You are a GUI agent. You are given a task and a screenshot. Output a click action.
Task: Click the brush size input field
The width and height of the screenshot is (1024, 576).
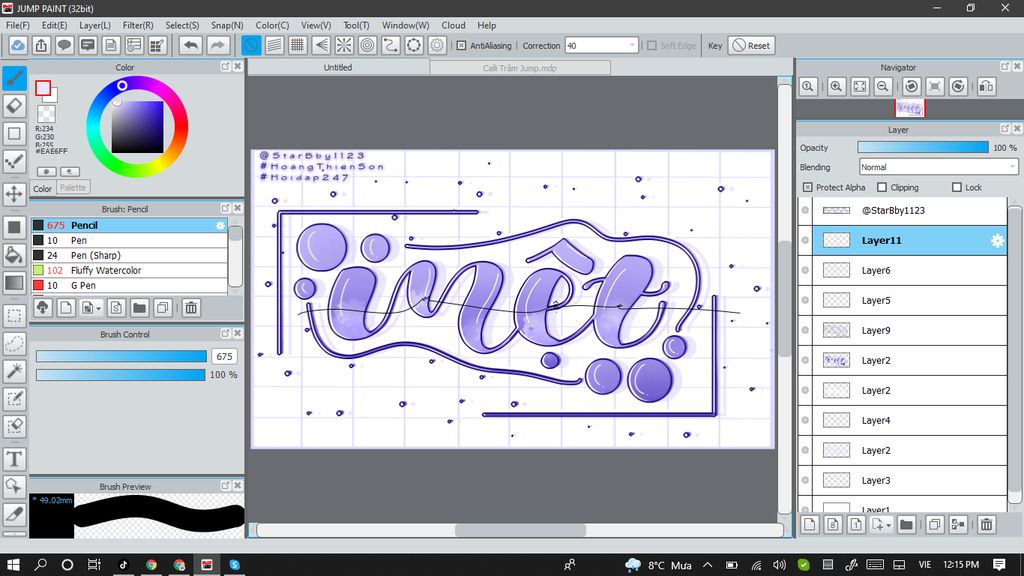click(x=224, y=356)
